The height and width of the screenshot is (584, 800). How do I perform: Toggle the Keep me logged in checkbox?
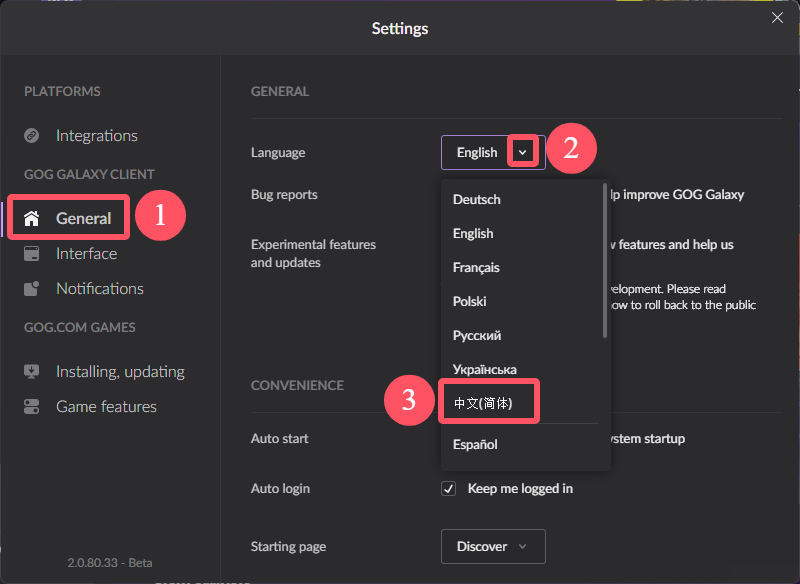click(448, 489)
